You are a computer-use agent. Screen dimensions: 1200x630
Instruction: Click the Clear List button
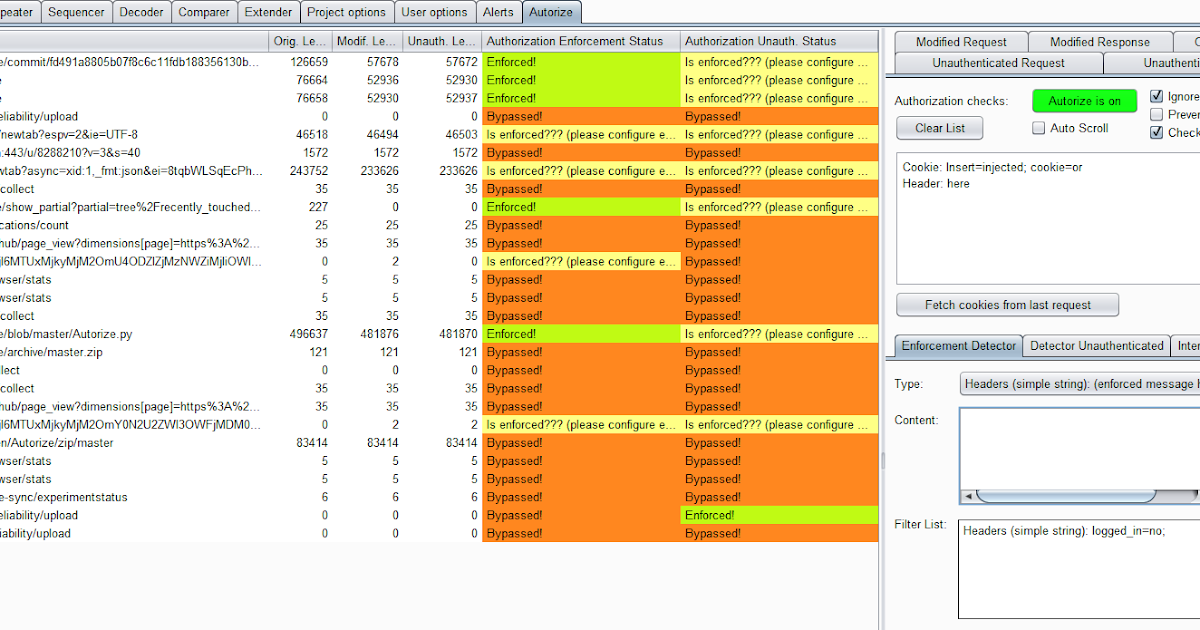tap(939, 128)
